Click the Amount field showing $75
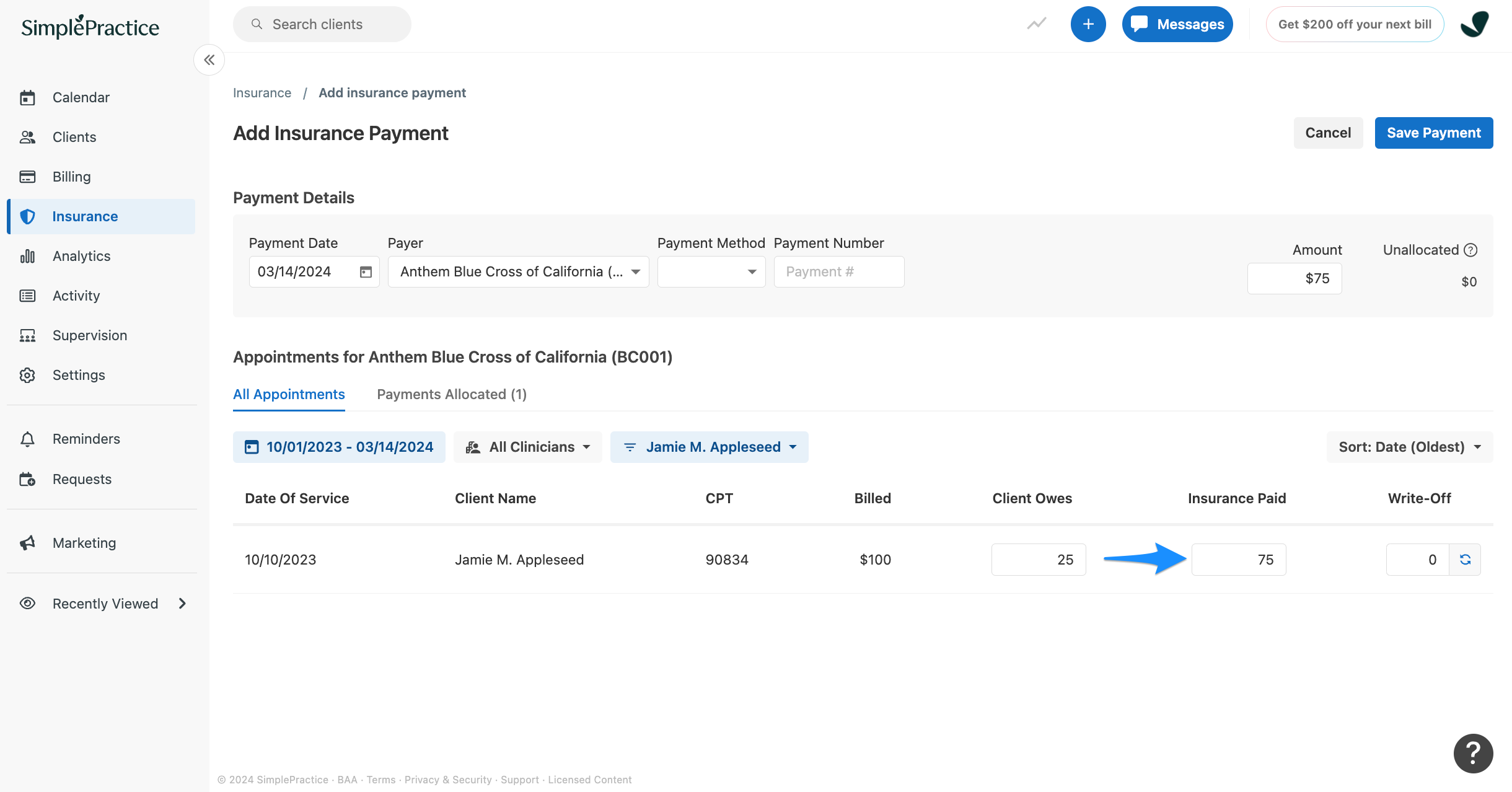The height and width of the screenshot is (792, 1512). point(1294,279)
